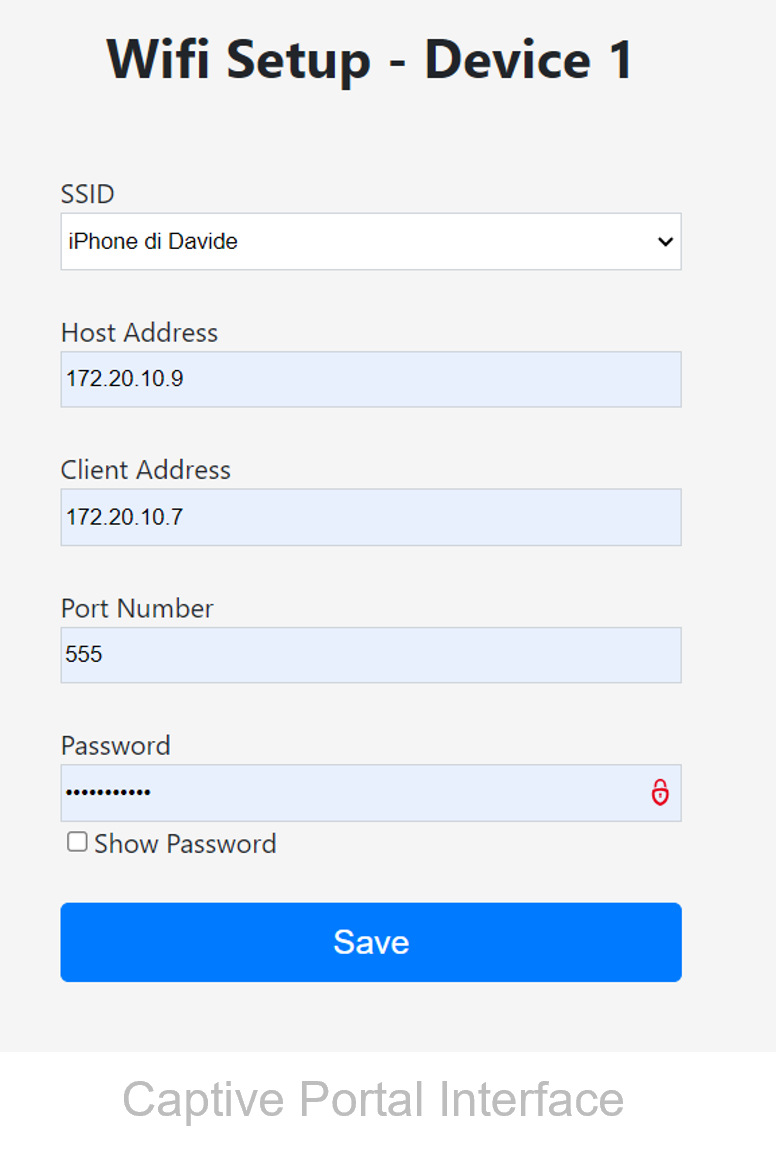The width and height of the screenshot is (776, 1156).
Task: Click the "Wifi Setup - Device 1" heading
Action: pos(370,60)
